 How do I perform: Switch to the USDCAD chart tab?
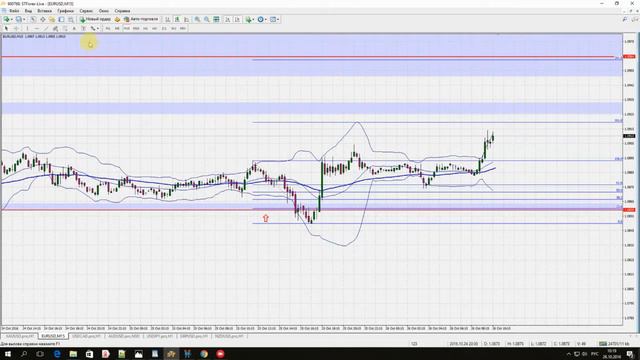[86, 336]
